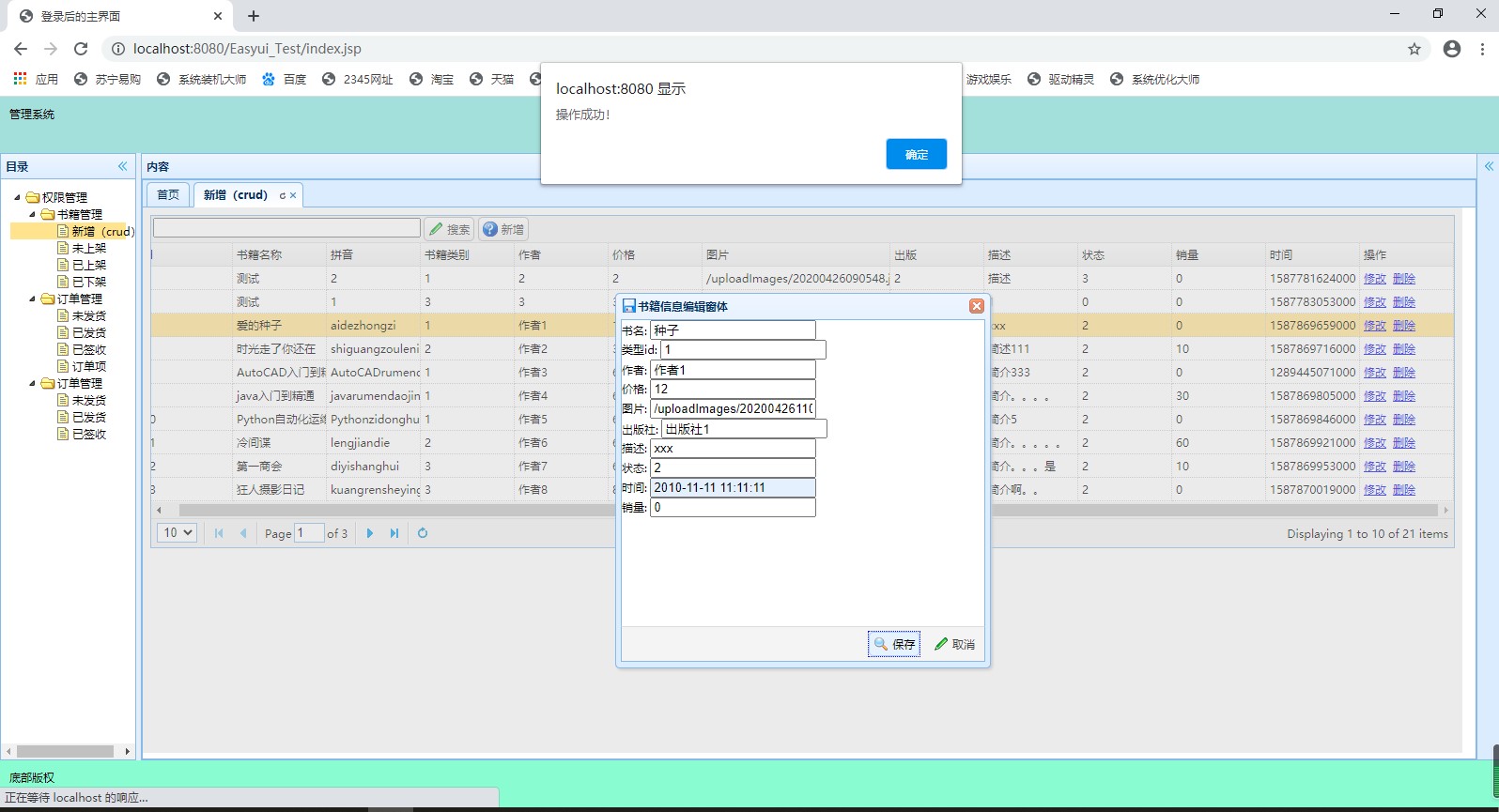The image size is (1499, 812).
Task: Click the 出版社 input field
Action: coord(744,429)
